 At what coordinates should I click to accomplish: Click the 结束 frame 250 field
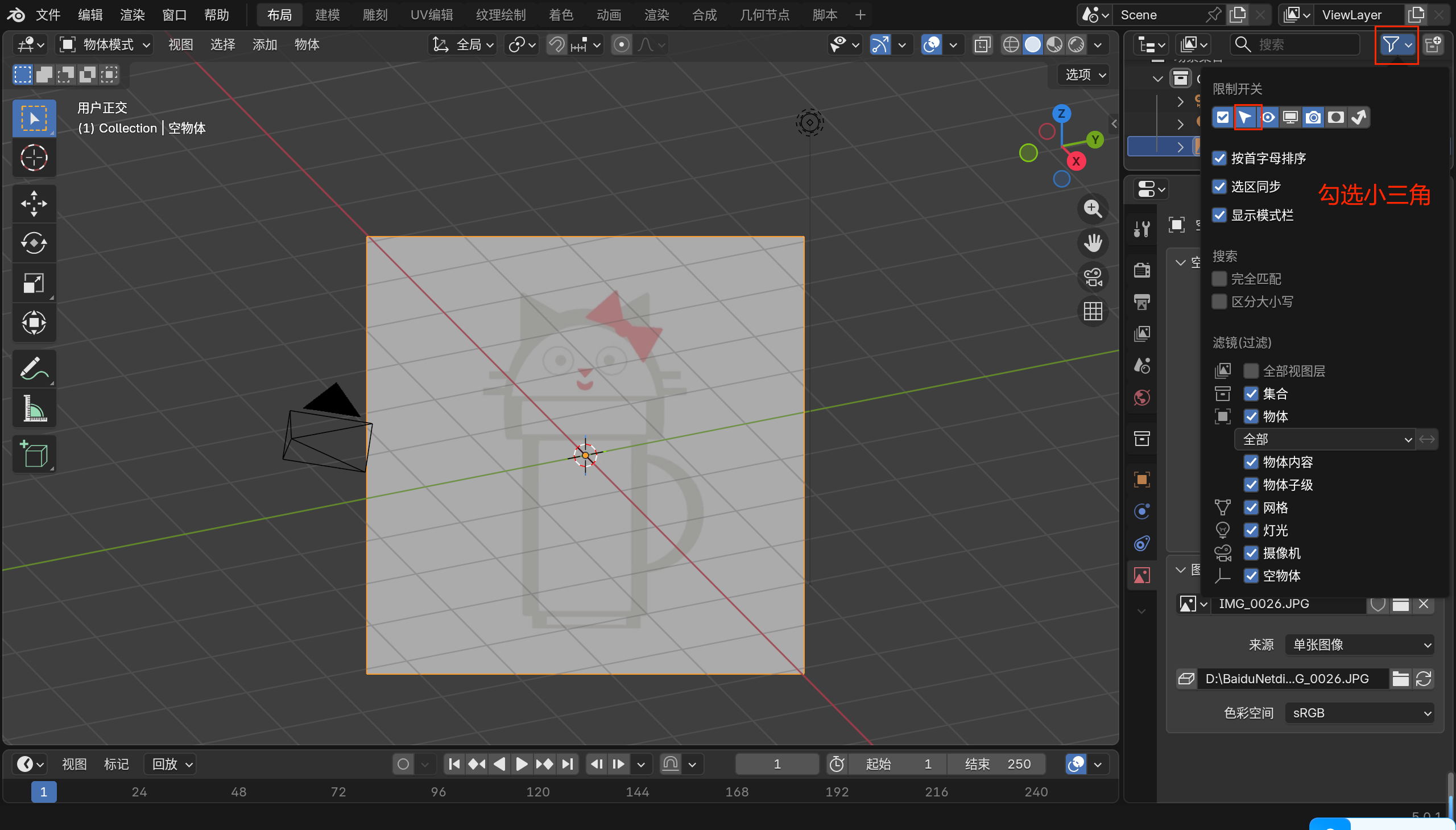tap(997, 764)
